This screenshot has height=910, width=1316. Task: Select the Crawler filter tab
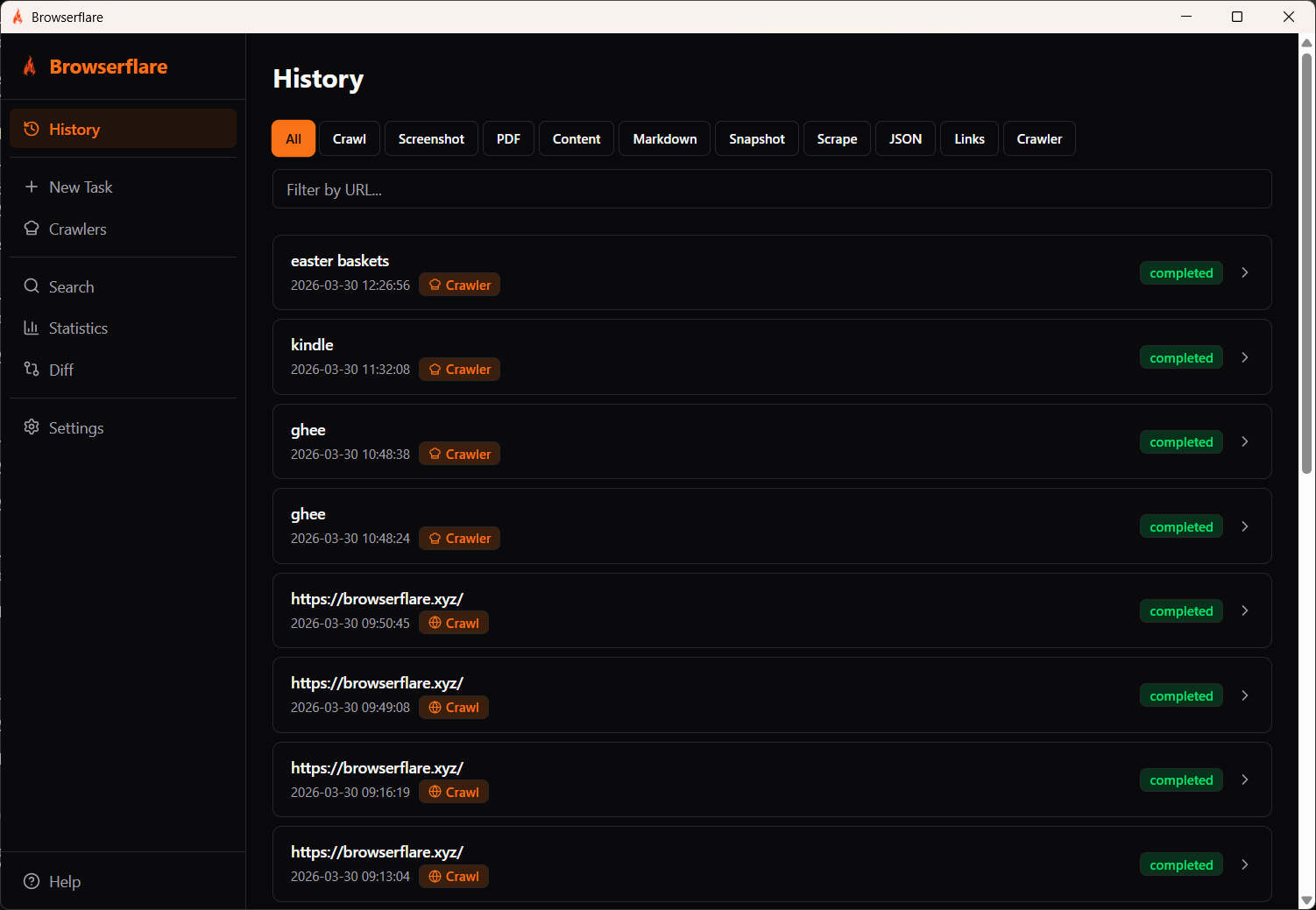tap(1039, 138)
